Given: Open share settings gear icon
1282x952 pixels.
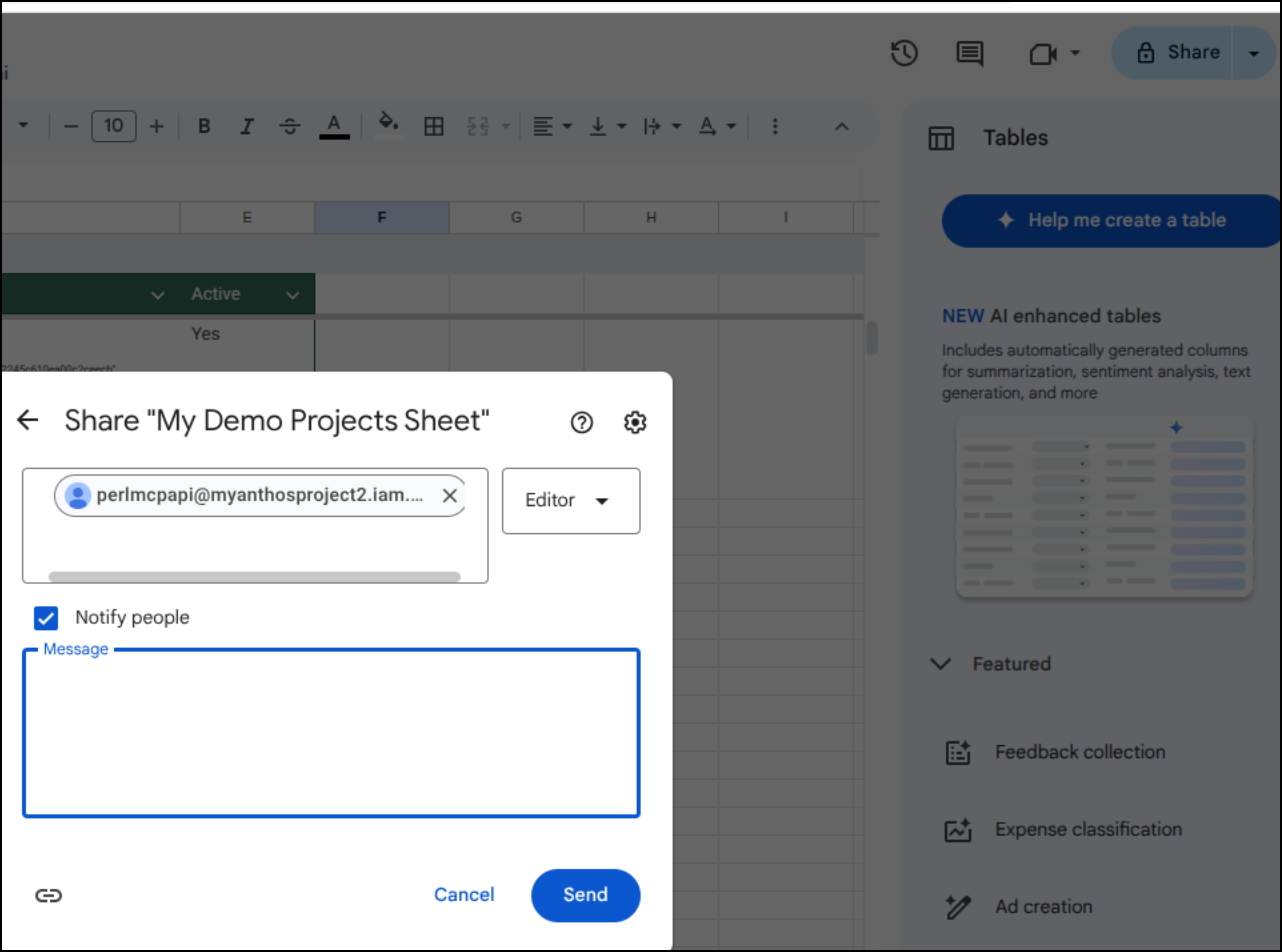Looking at the screenshot, I should pyautogui.click(x=635, y=423).
